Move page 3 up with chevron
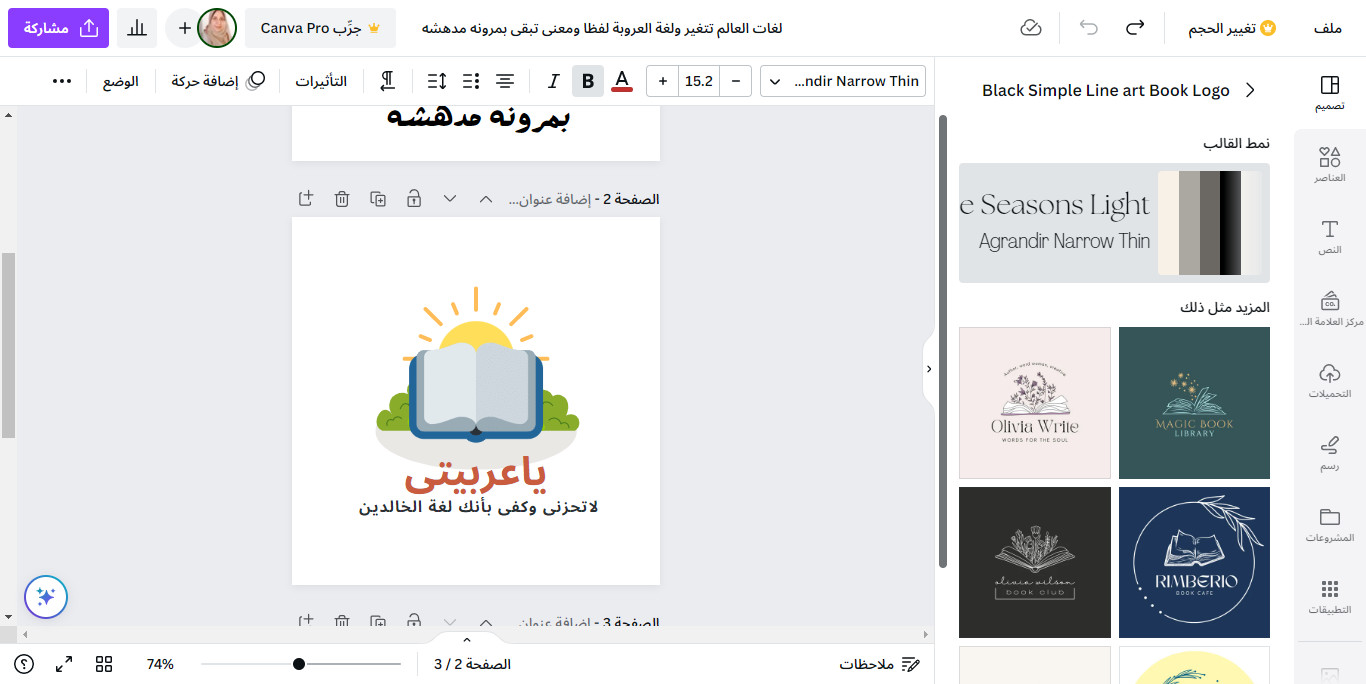 pos(486,621)
